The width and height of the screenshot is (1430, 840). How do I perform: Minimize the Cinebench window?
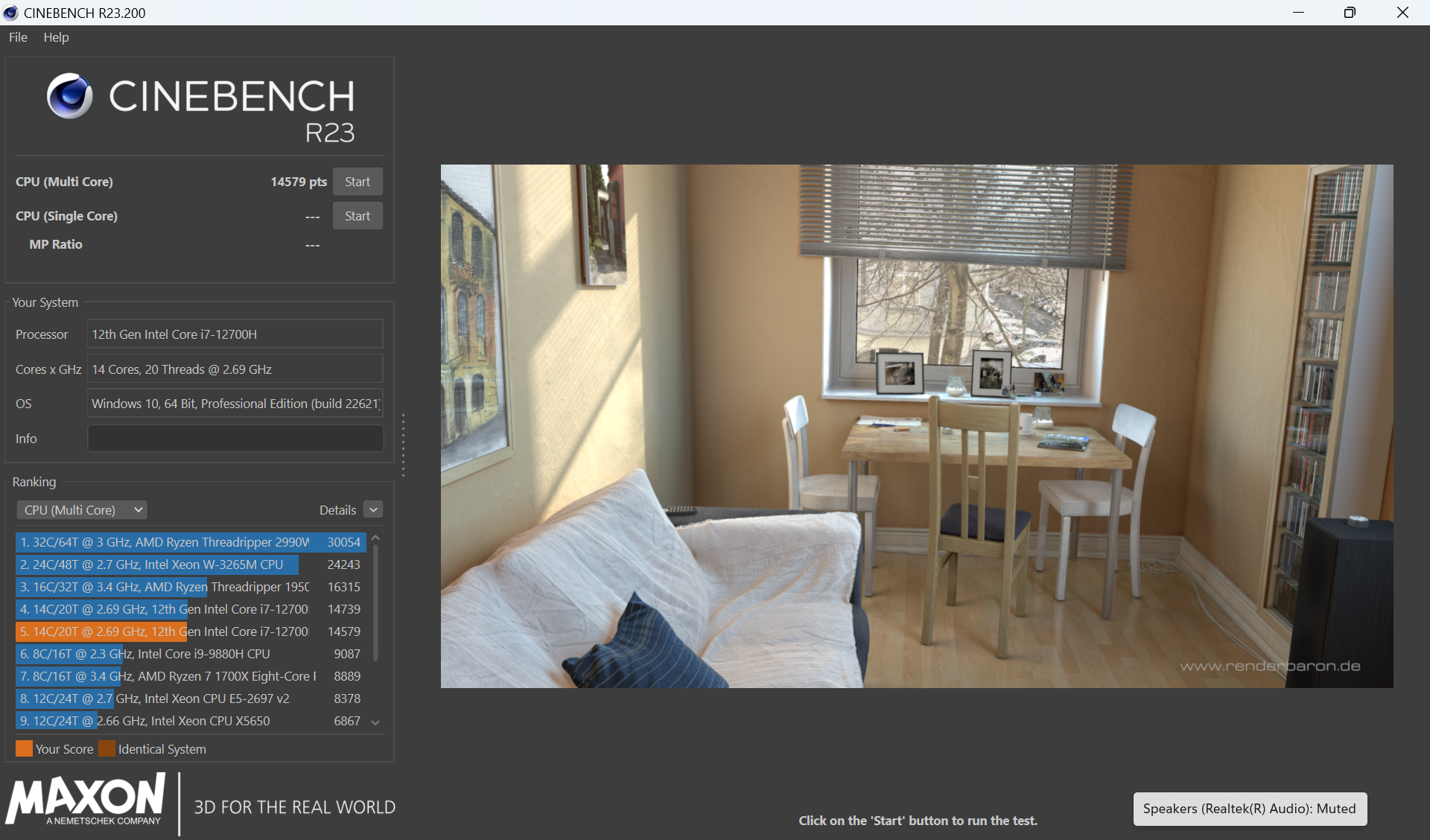click(x=1299, y=13)
